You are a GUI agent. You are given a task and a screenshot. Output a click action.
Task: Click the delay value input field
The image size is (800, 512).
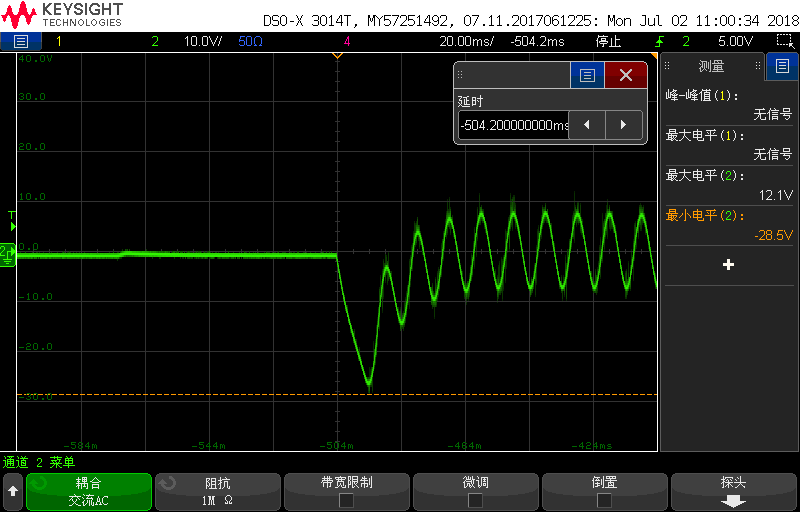pyautogui.click(x=513, y=125)
